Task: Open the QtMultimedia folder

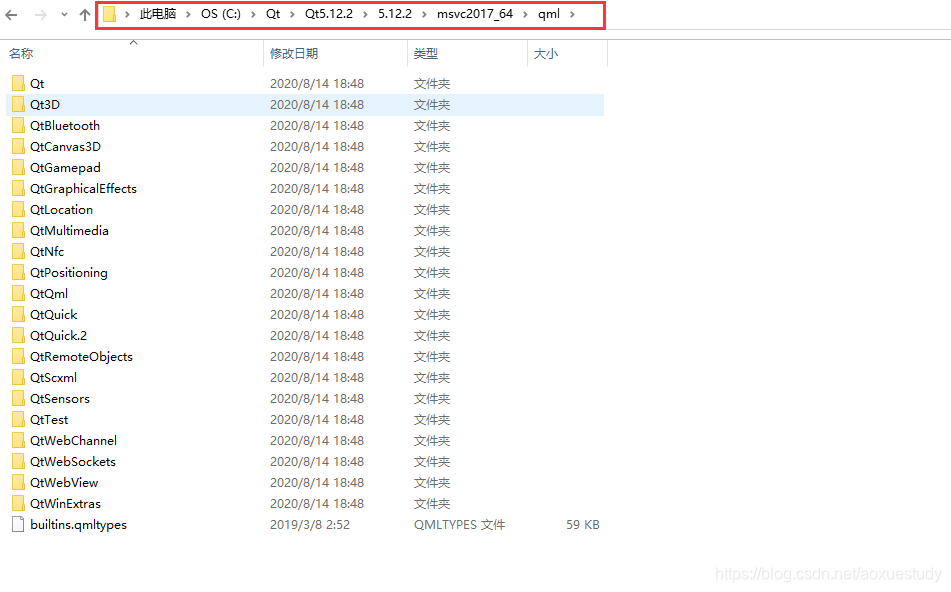Action: tap(66, 230)
